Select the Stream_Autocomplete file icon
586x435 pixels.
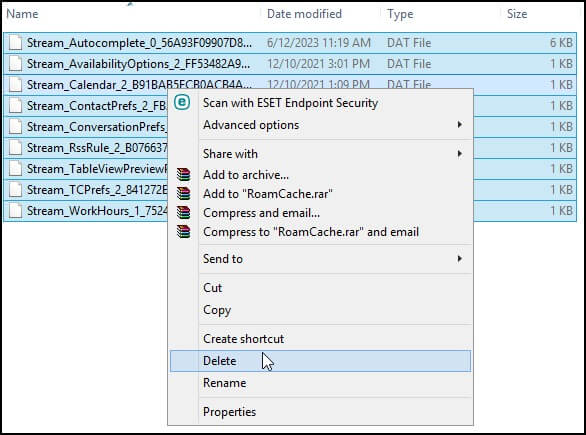tap(15, 43)
